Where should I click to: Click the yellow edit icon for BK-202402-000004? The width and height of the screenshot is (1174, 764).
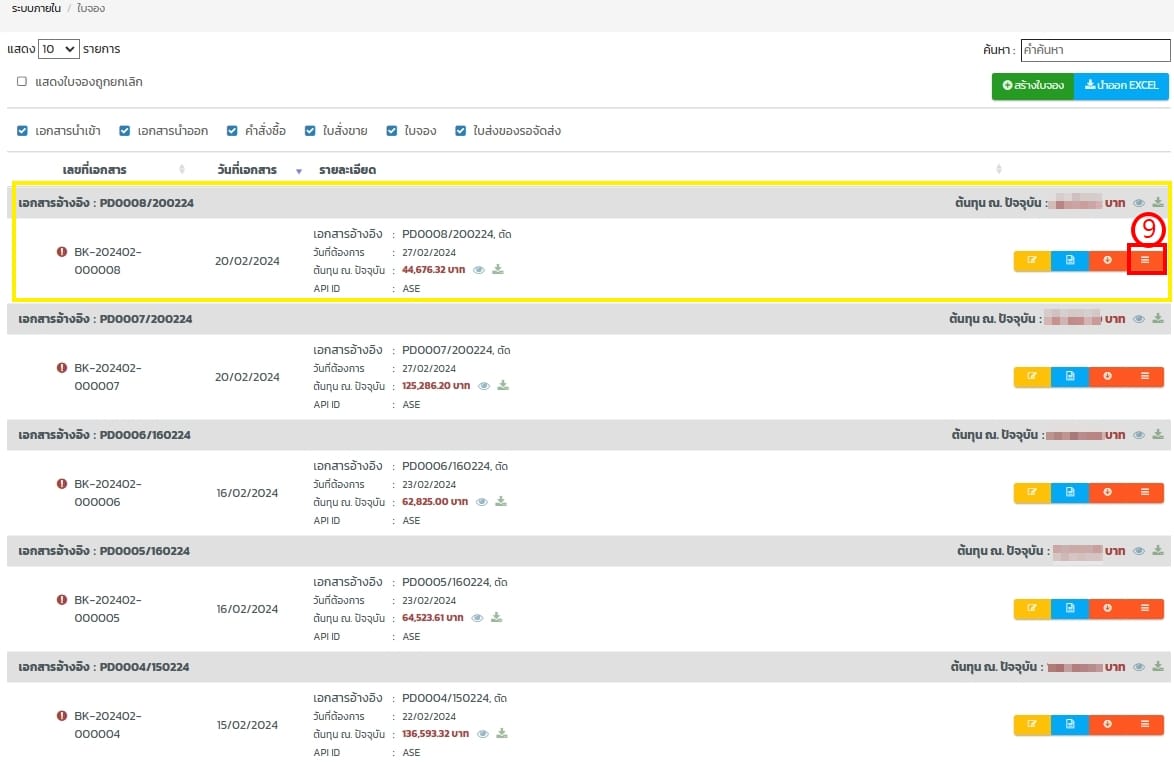[x=1032, y=725]
